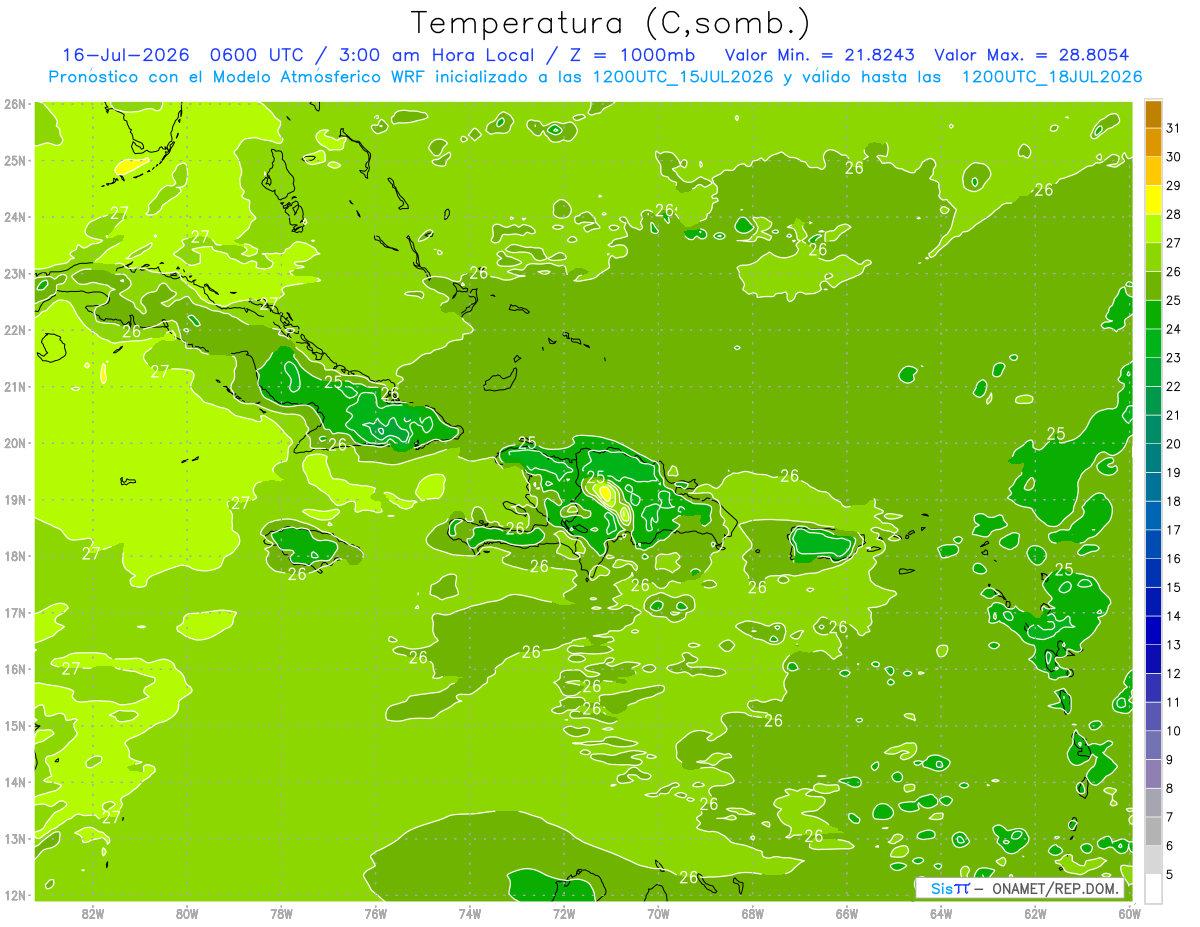
Task: Click the "24N" latitude axis label
Action: tap(15, 216)
